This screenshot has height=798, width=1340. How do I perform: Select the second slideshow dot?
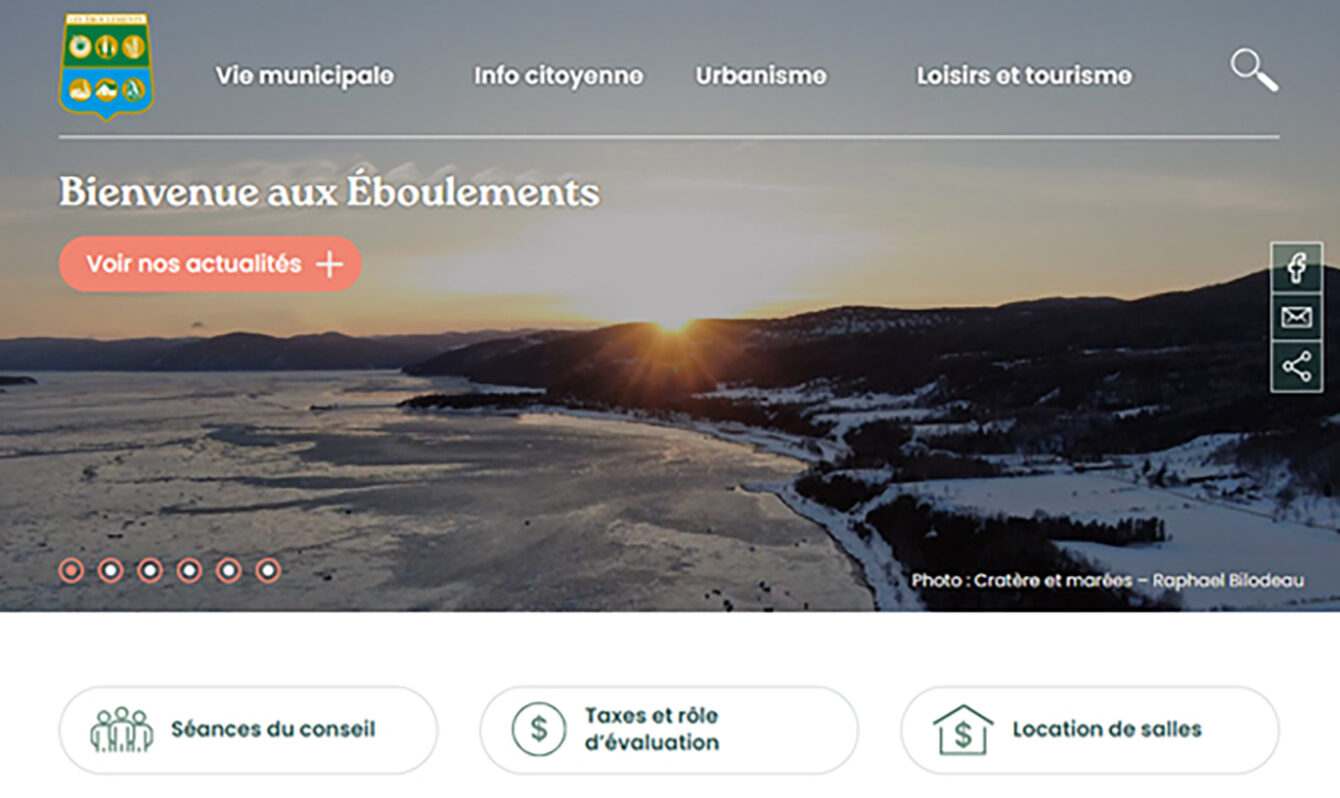tap(111, 570)
